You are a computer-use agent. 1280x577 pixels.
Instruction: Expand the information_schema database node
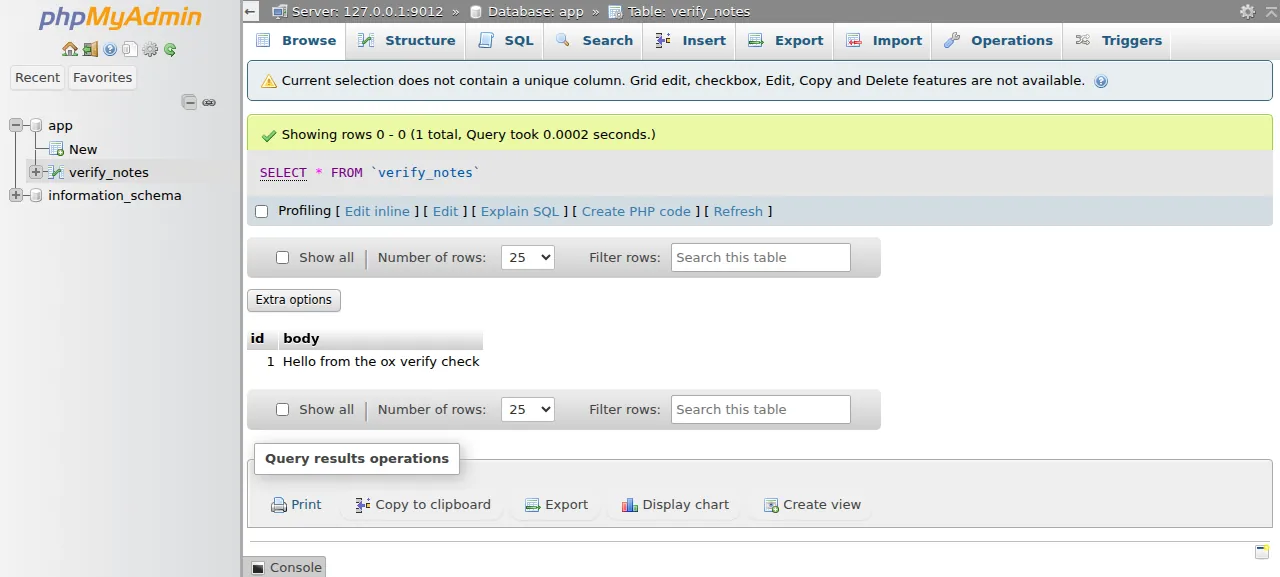click(16, 195)
